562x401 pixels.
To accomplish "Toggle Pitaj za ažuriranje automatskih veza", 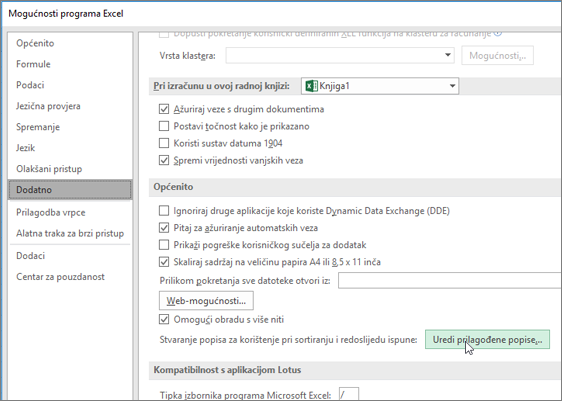I will click(x=164, y=228).
